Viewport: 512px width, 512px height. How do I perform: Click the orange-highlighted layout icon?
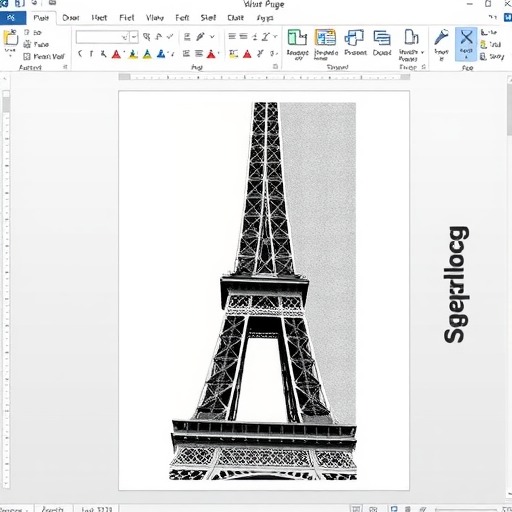point(325,37)
